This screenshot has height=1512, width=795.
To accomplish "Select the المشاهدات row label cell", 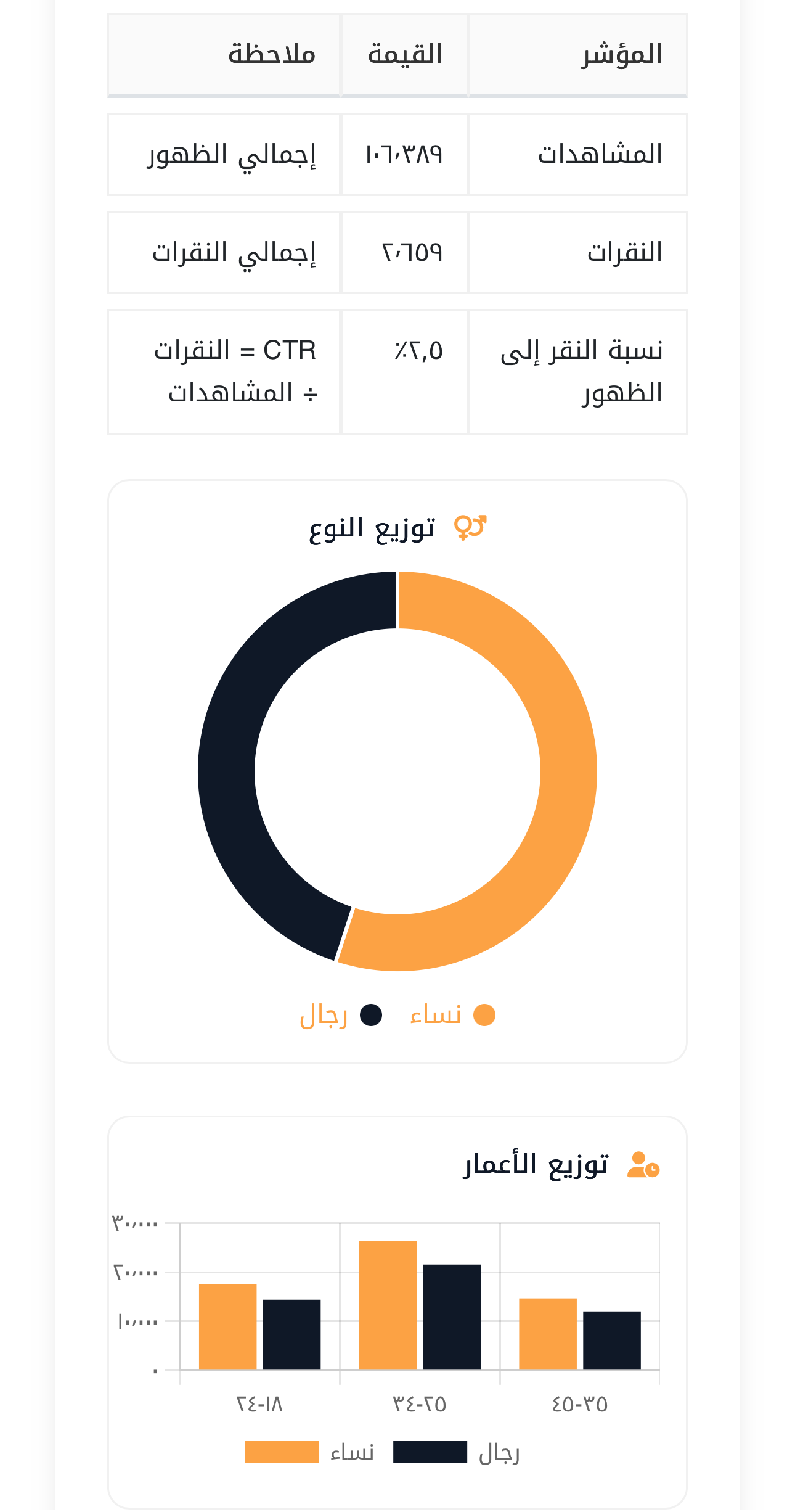I will (x=578, y=154).
